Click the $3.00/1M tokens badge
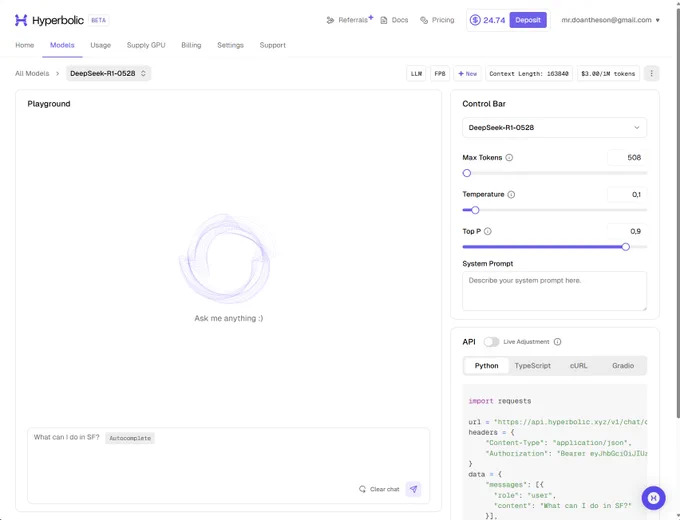This screenshot has height=520, width=680. [608, 74]
